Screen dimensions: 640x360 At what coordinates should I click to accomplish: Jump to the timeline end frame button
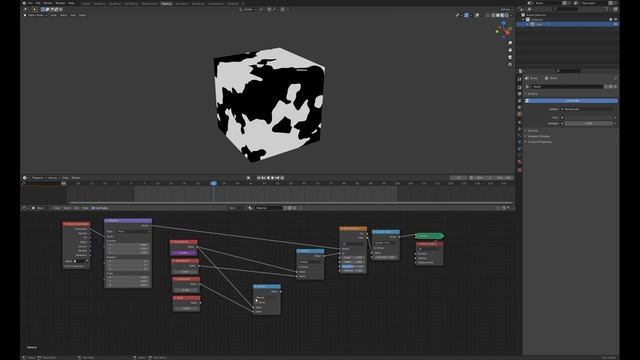[x=282, y=178]
